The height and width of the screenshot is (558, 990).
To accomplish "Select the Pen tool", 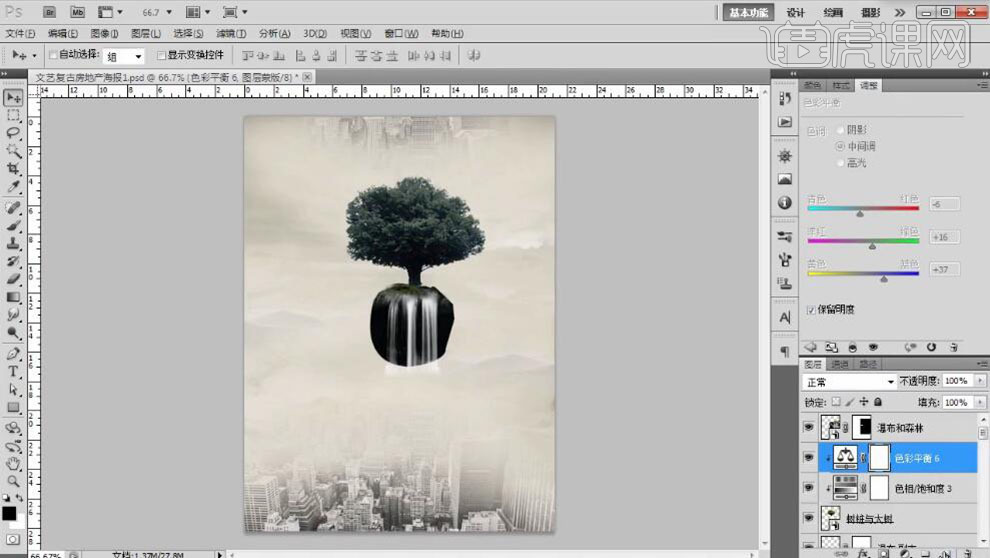I will (13, 353).
